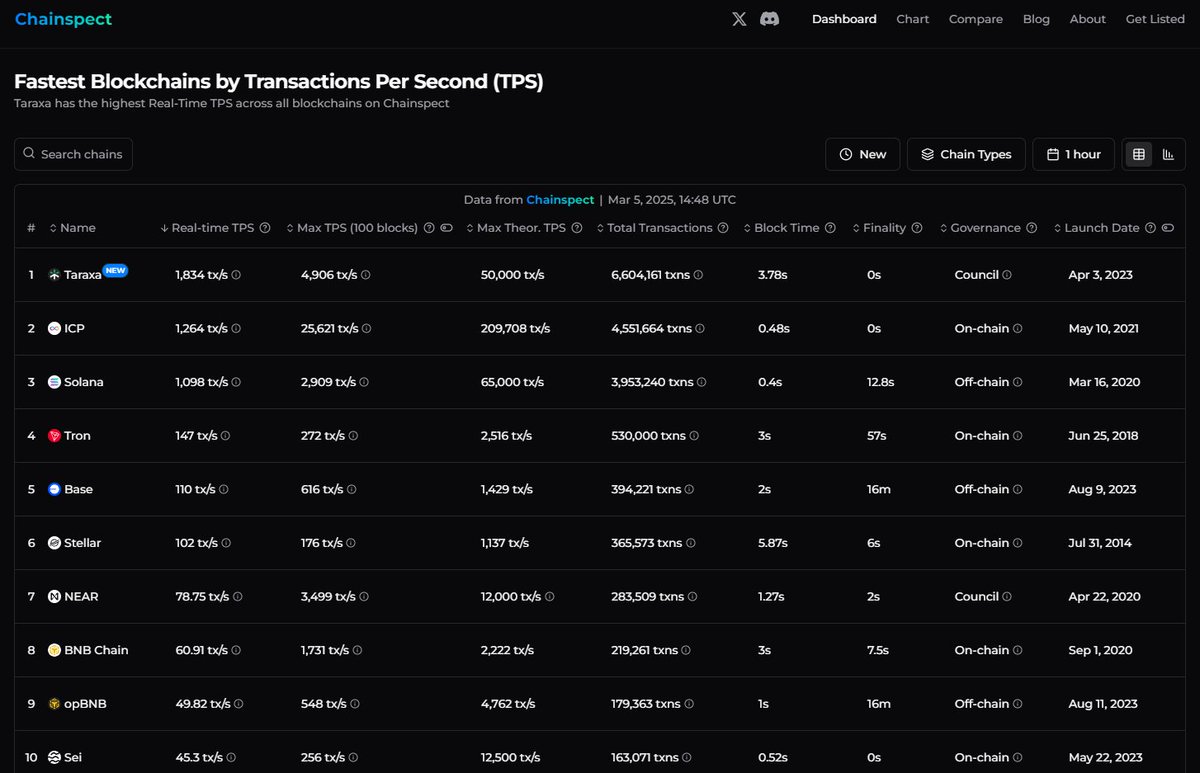Click info icon next to 3,953,240 txns
The image size is (1200, 773).
pos(702,382)
